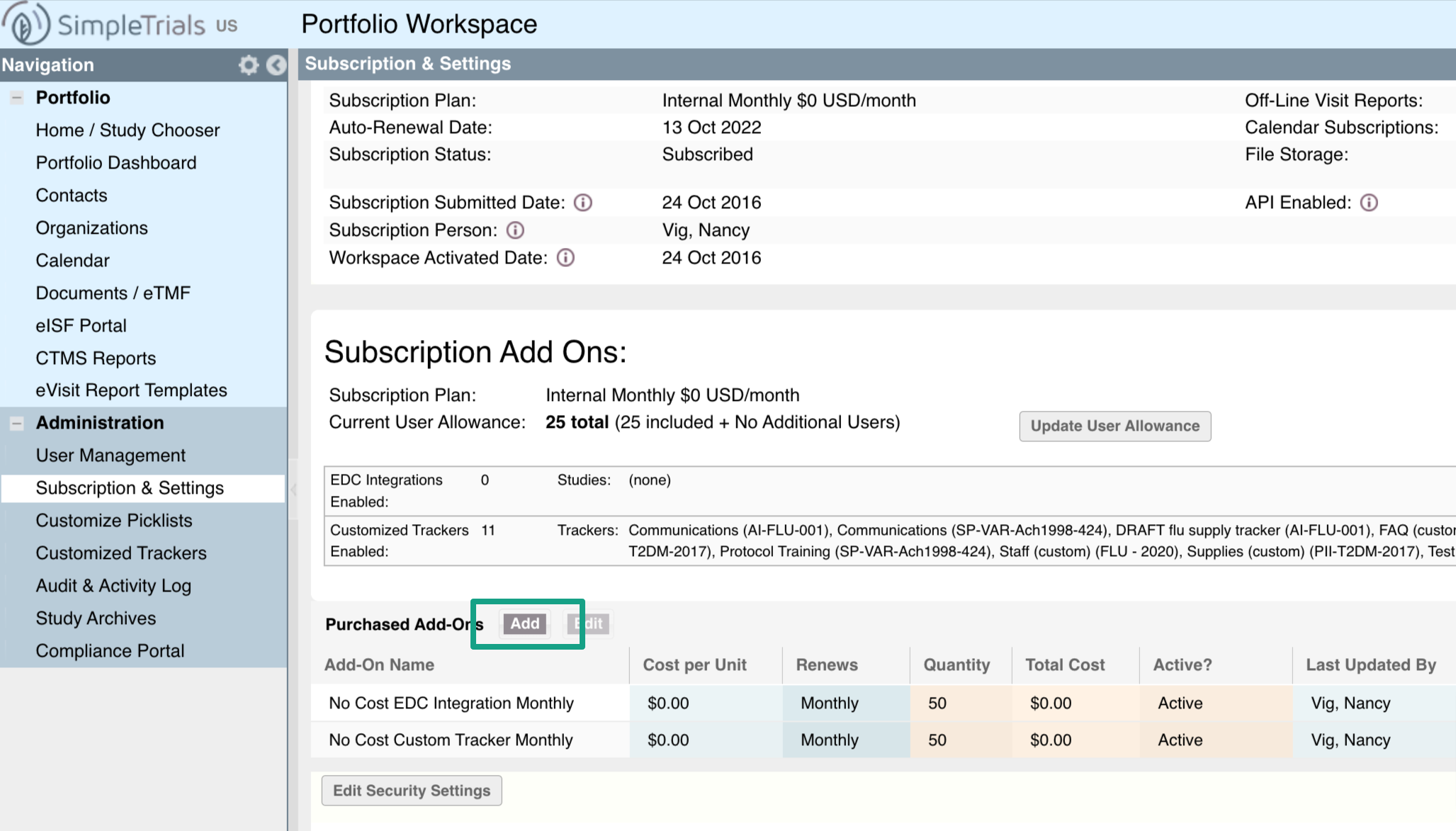Click the 13 Oct 2022 auto-renewal date
The image size is (1456, 831).
click(711, 128)
